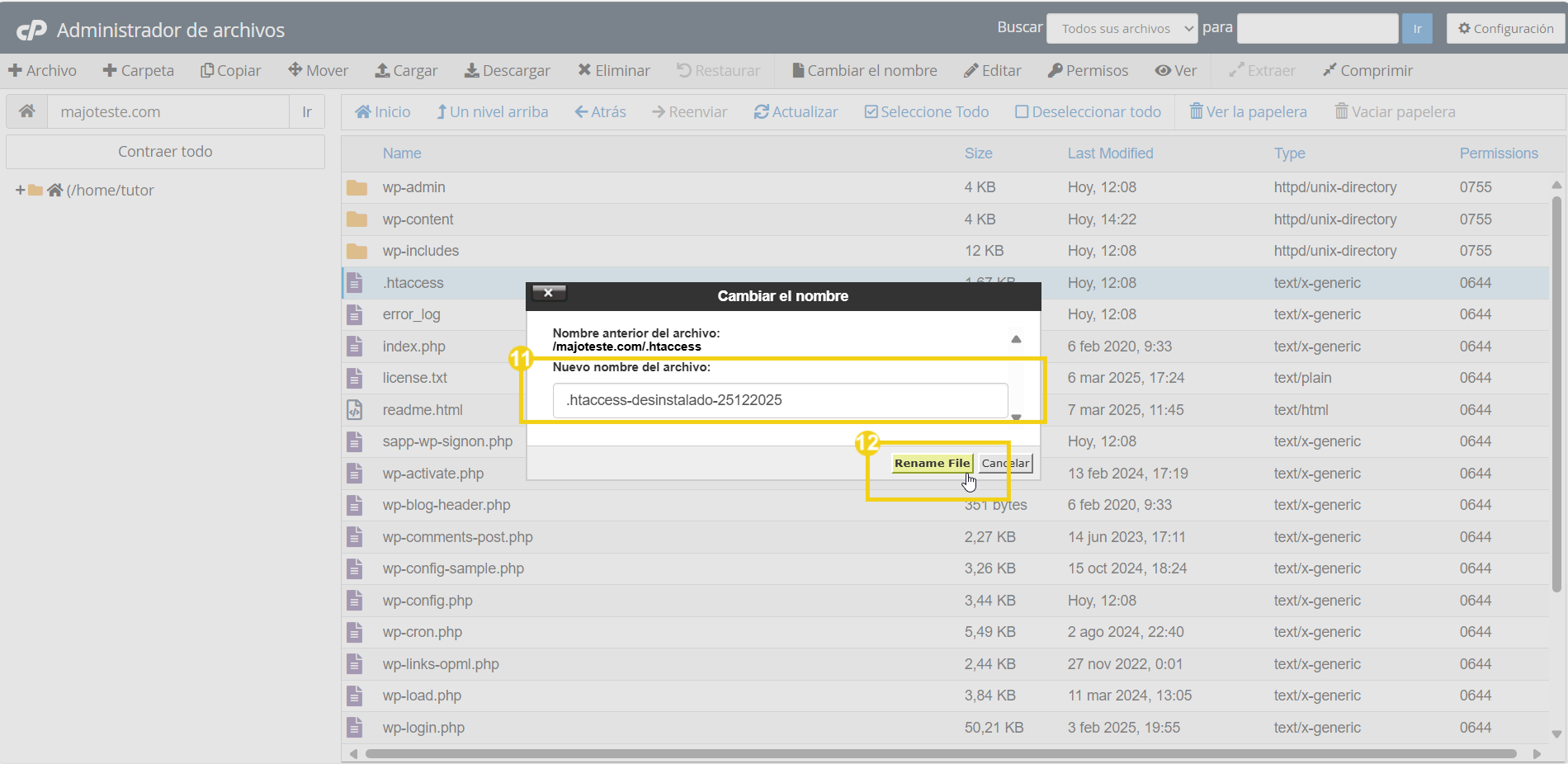This screenshot has height=764, width=1568.
Task: Open the Configuración settings button
Action: coord(1506,28)
